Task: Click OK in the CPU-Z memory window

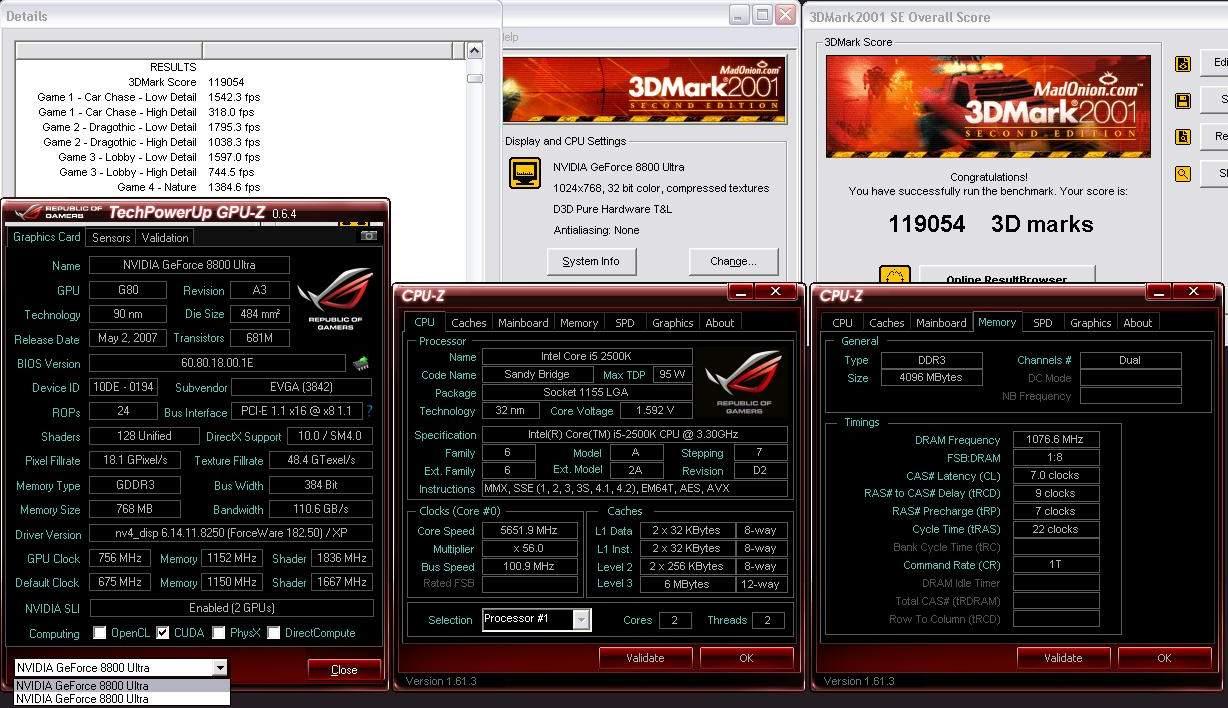Action: click(1164, 658)
